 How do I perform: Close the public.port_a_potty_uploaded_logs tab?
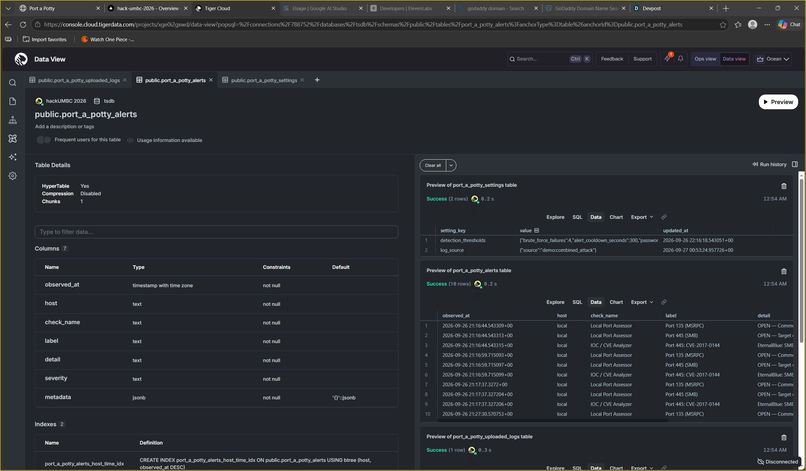(125, 80)
